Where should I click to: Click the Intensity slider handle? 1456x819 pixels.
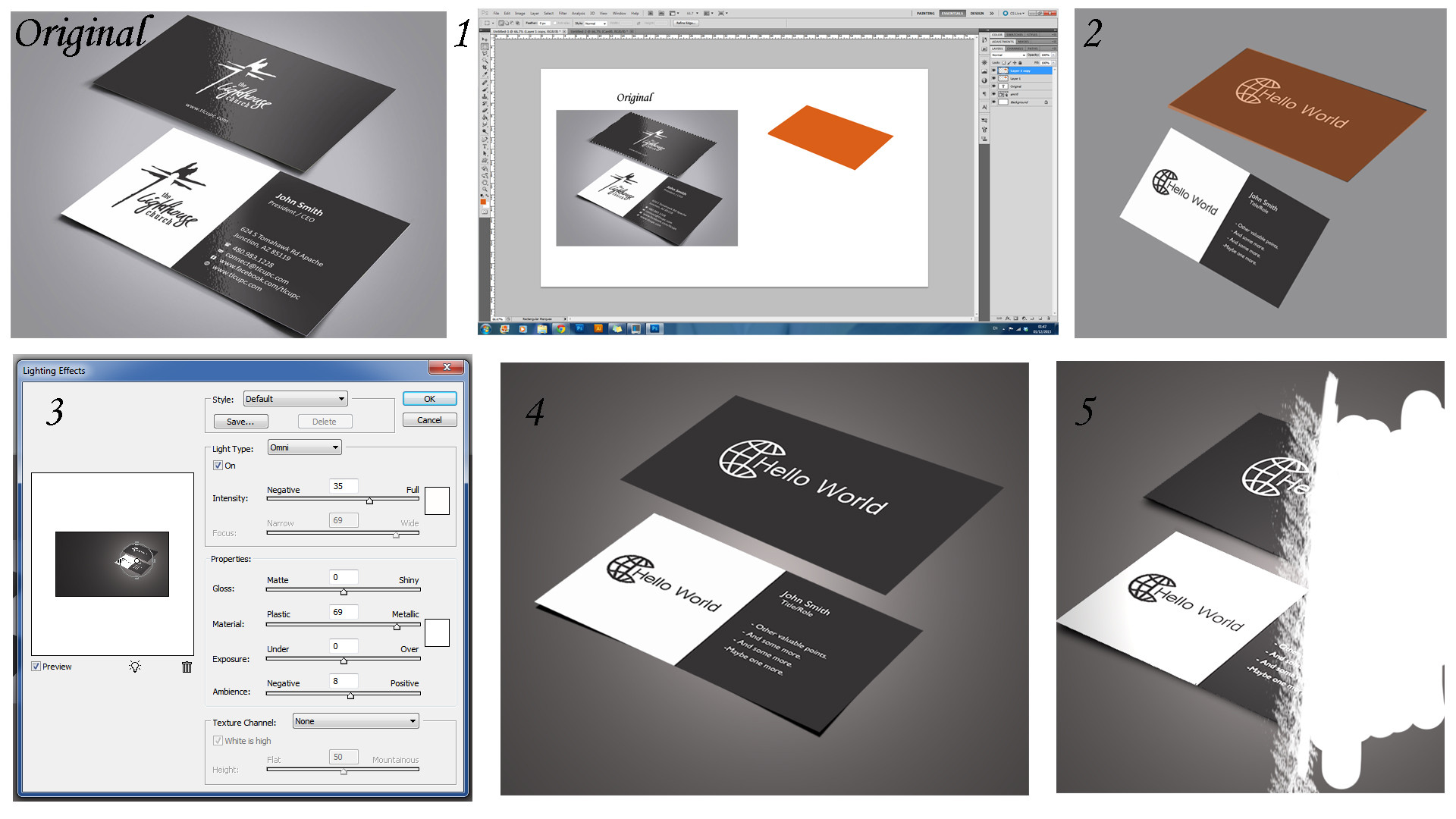click(369, 500)
